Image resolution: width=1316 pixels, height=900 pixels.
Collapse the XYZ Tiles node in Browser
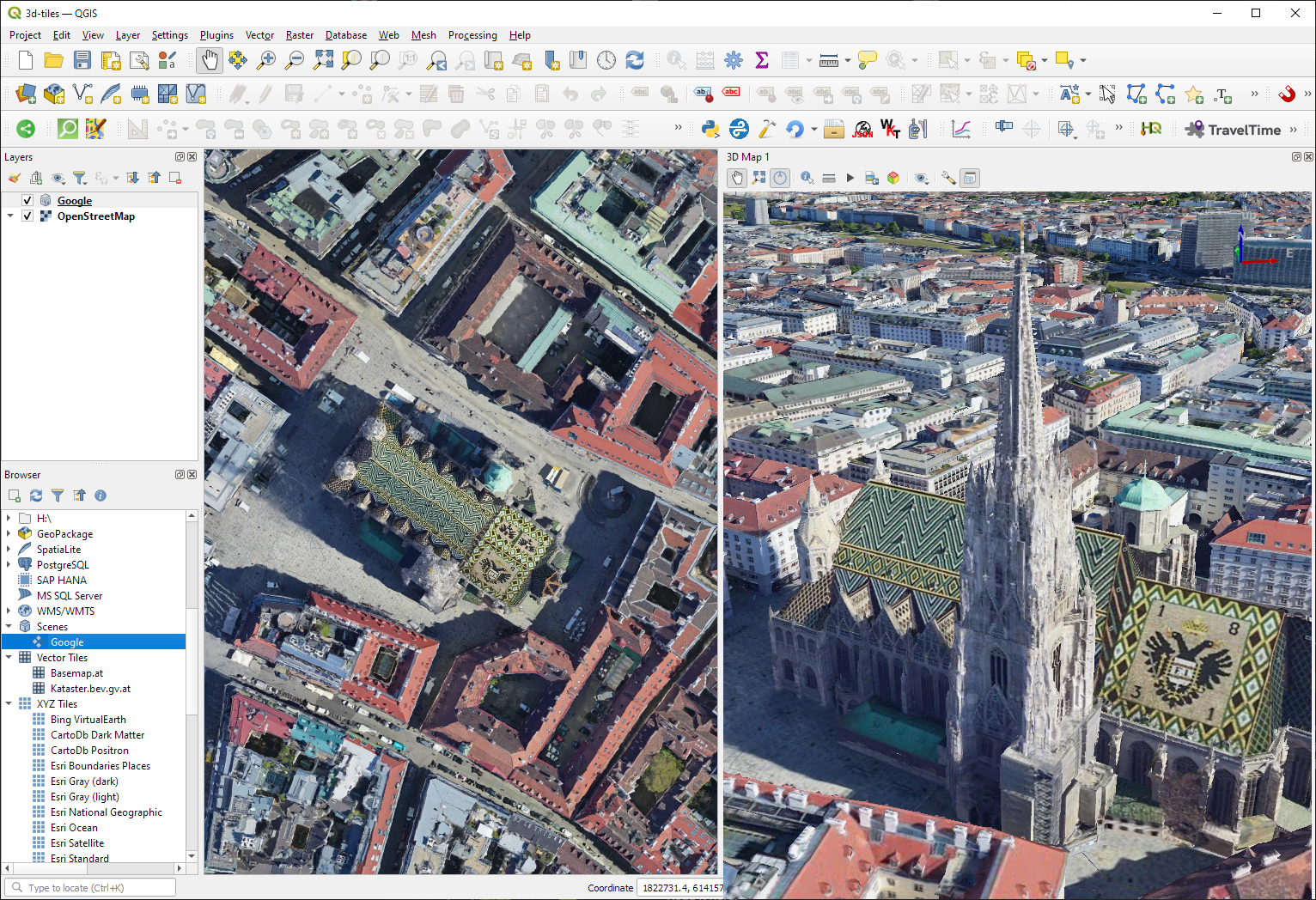click(9, 703)
